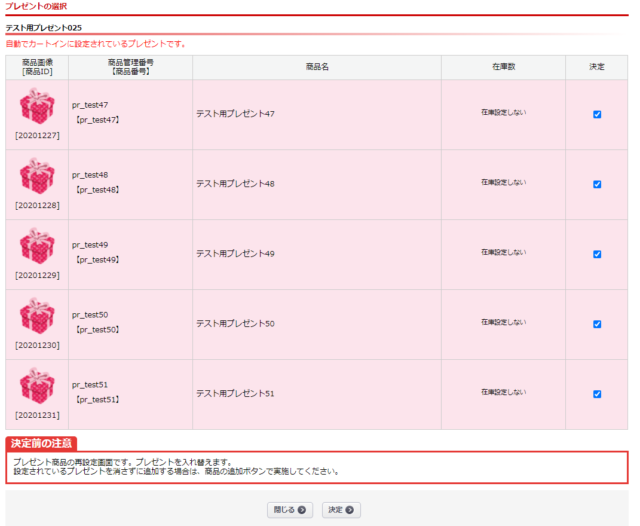Click 在庫設定しない in the テスト用プレゼント47 row
The width and height of the screenshot is (640, 526).
(504, 112)
